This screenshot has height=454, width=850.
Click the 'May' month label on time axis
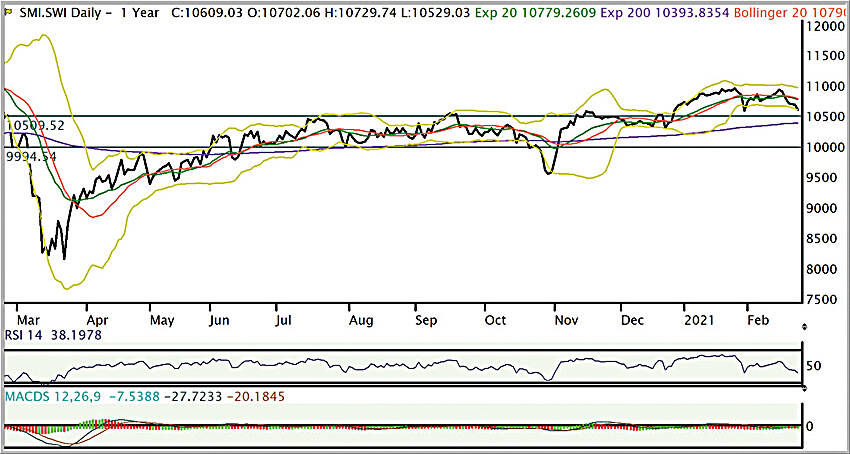(162, 320)
